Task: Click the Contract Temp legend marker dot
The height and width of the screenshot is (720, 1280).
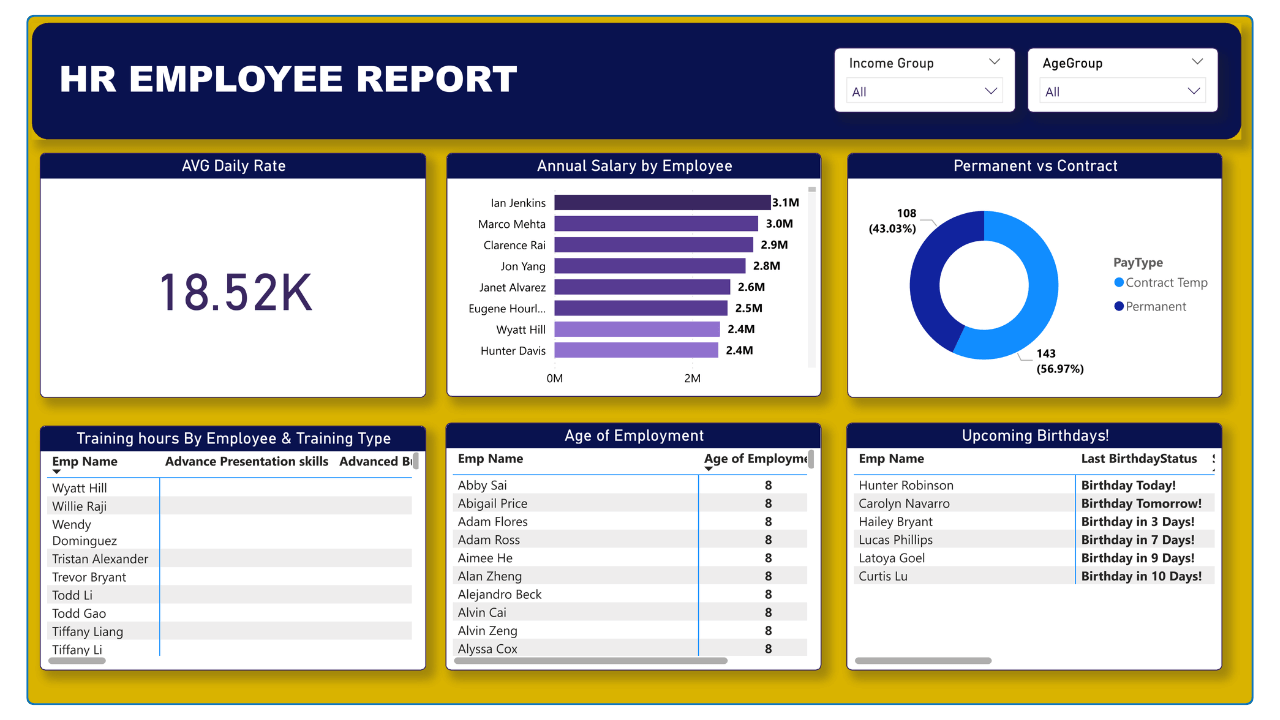Action: pos(1119,283)
